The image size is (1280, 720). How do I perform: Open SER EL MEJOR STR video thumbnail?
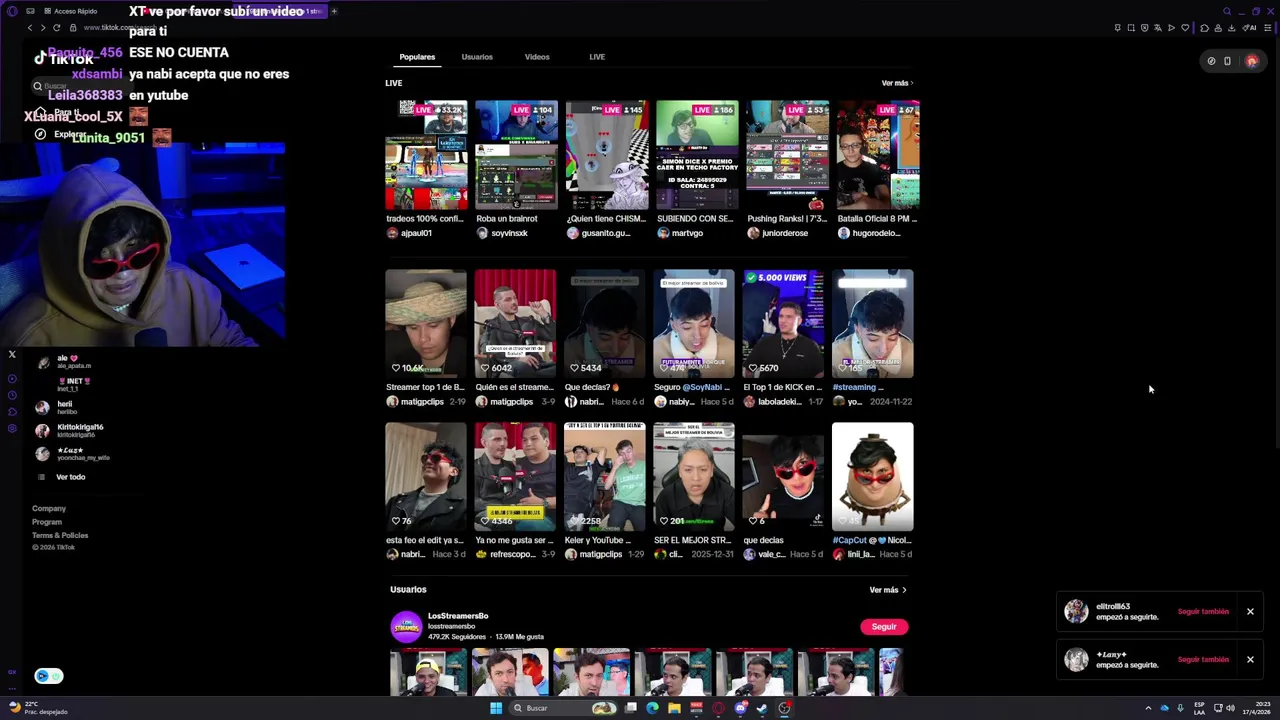pos(694,476)
